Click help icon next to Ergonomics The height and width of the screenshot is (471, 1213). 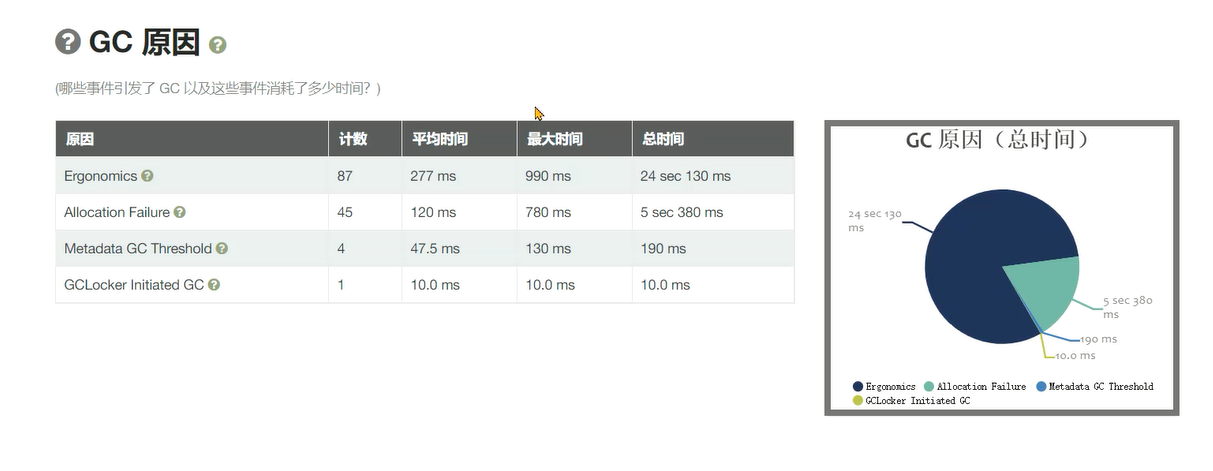point(147,176)
